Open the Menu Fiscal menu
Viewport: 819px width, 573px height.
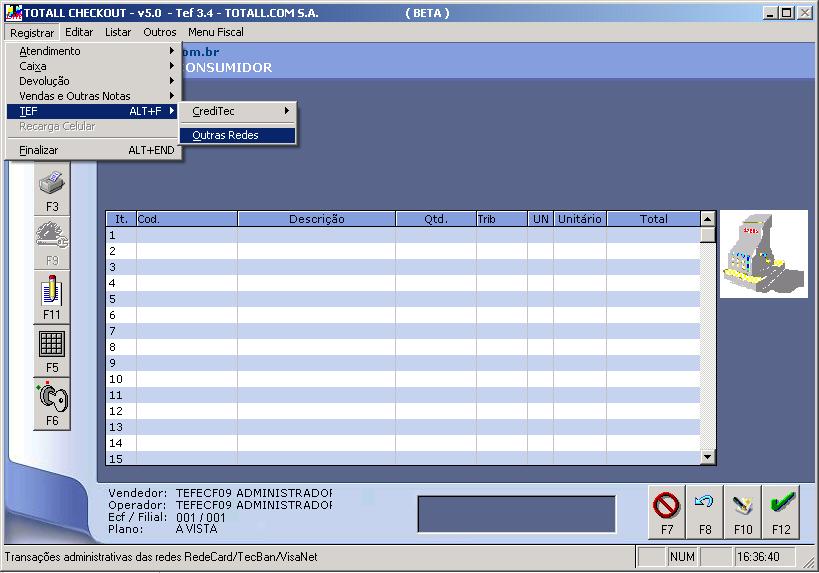point(216,32)
